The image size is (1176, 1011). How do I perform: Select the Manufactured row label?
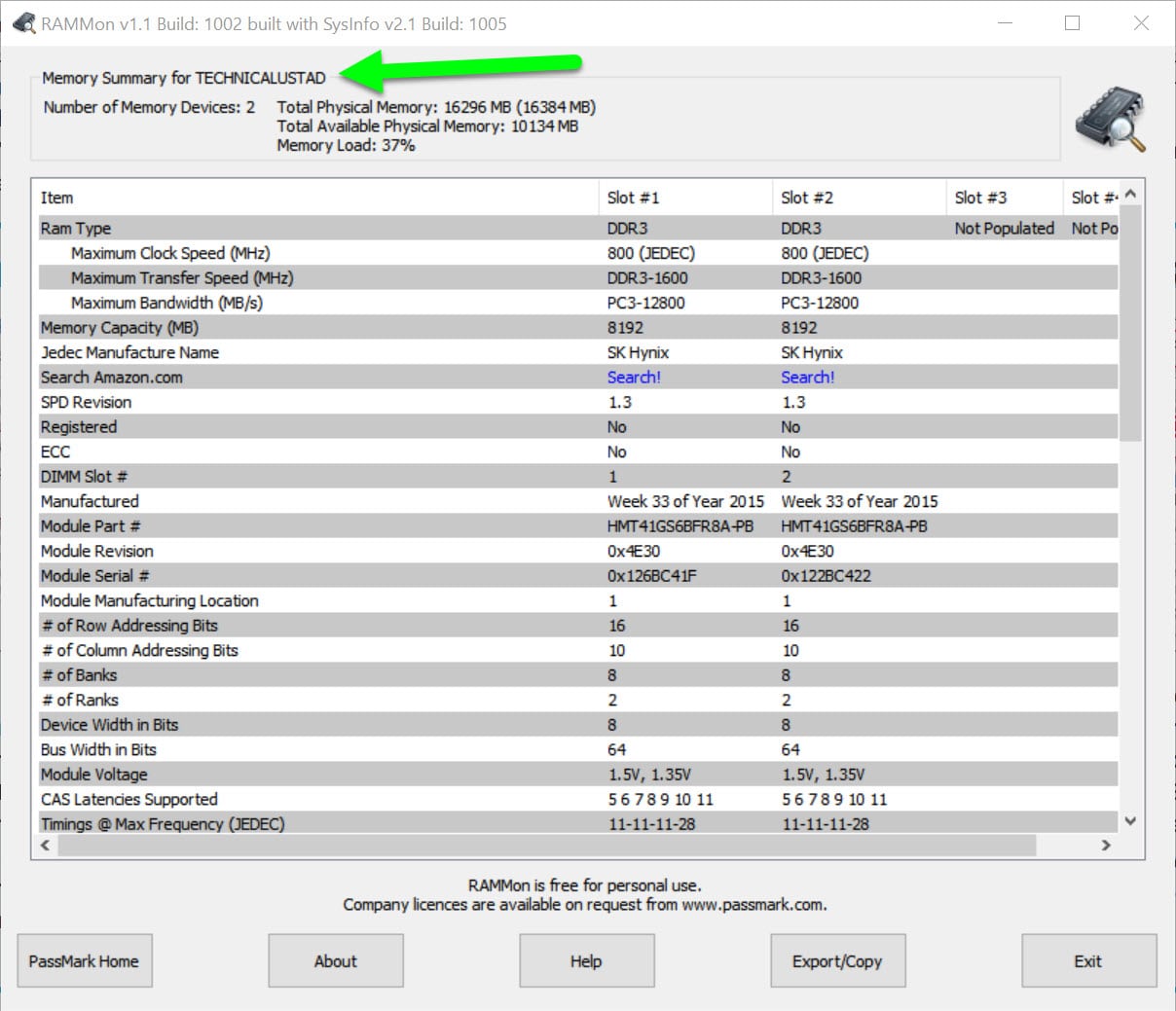pos(90,501)
